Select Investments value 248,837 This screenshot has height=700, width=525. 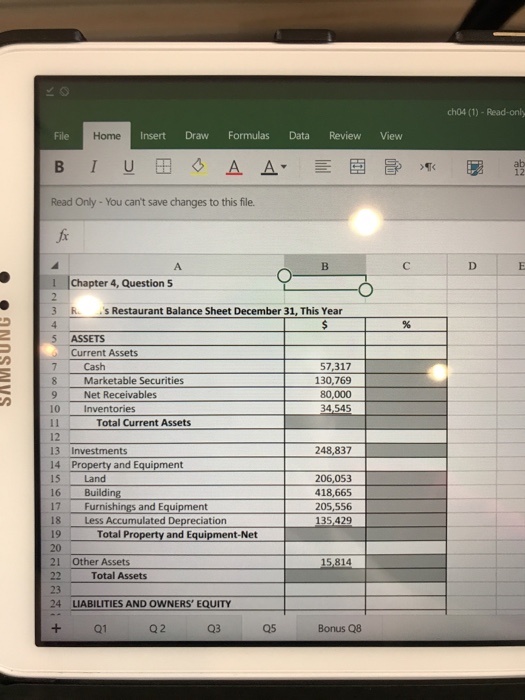click(x=325, y=450)
